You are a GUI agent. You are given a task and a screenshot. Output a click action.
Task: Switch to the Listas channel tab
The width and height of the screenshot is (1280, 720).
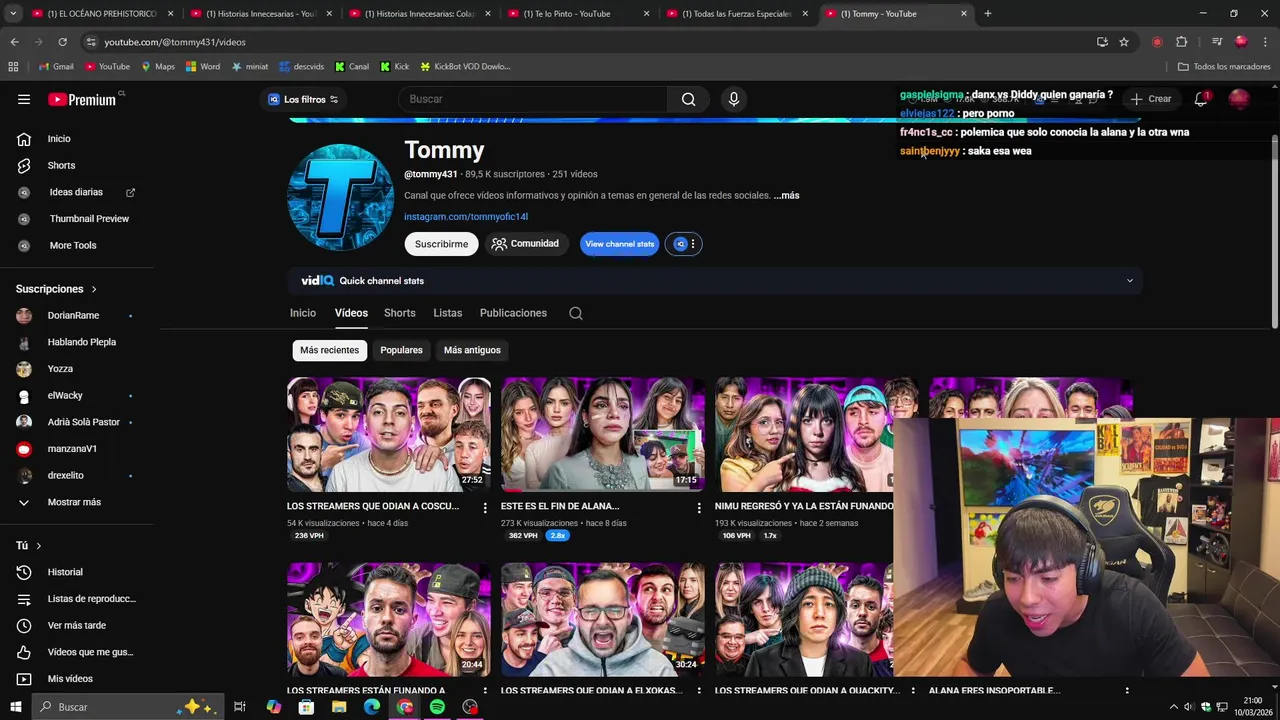(x=448, y=313)
